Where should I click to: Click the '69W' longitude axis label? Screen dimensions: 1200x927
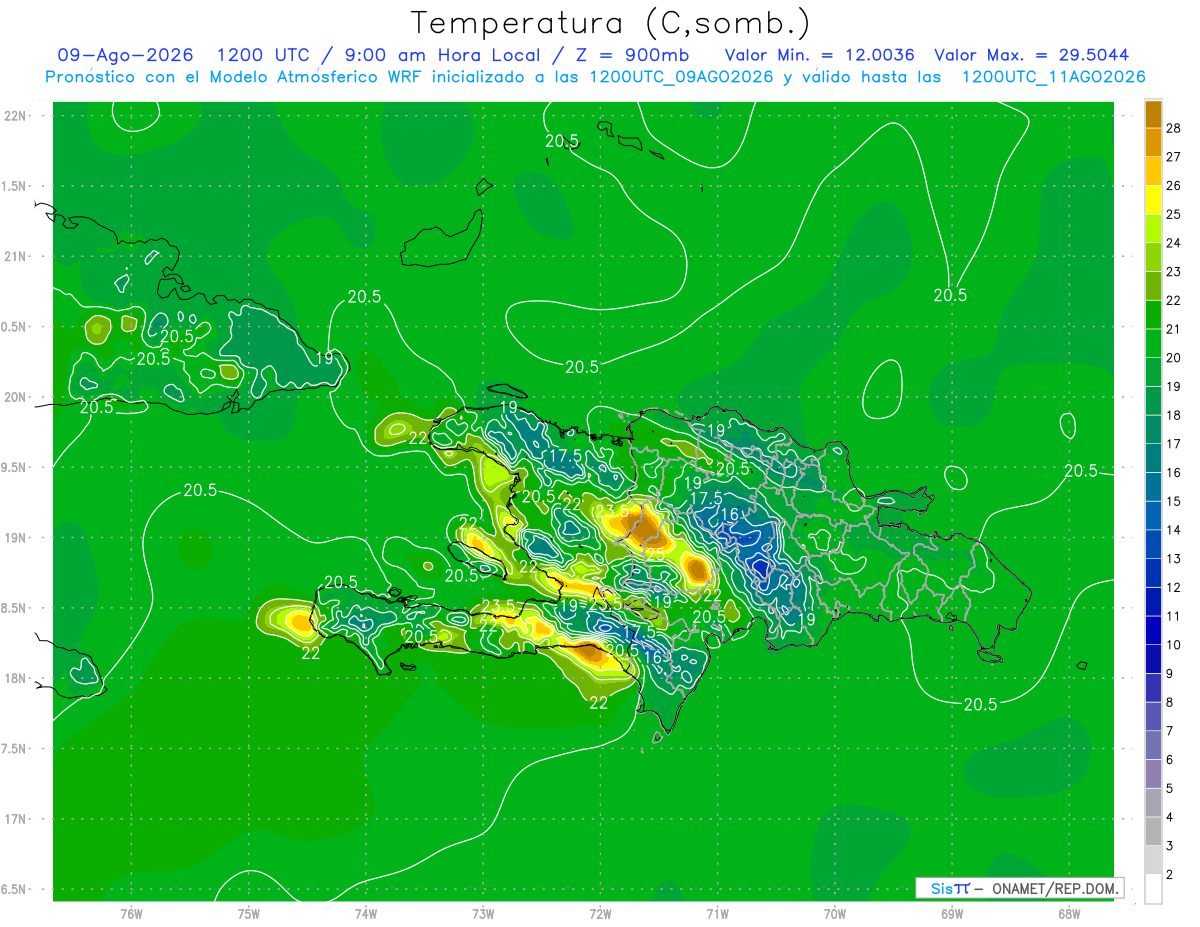pyautogui.click(x=952, y=914)
